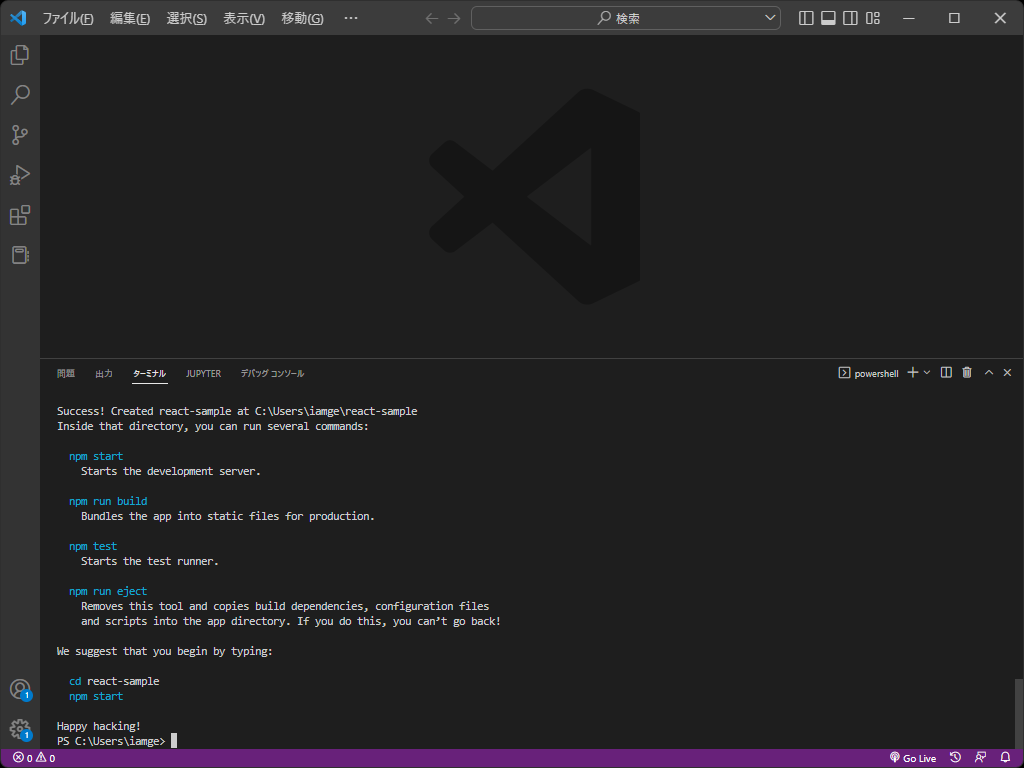Open the feedback icon in the status bar
Viewport: 1024px width, 768px height.
[x=980, y=758]
